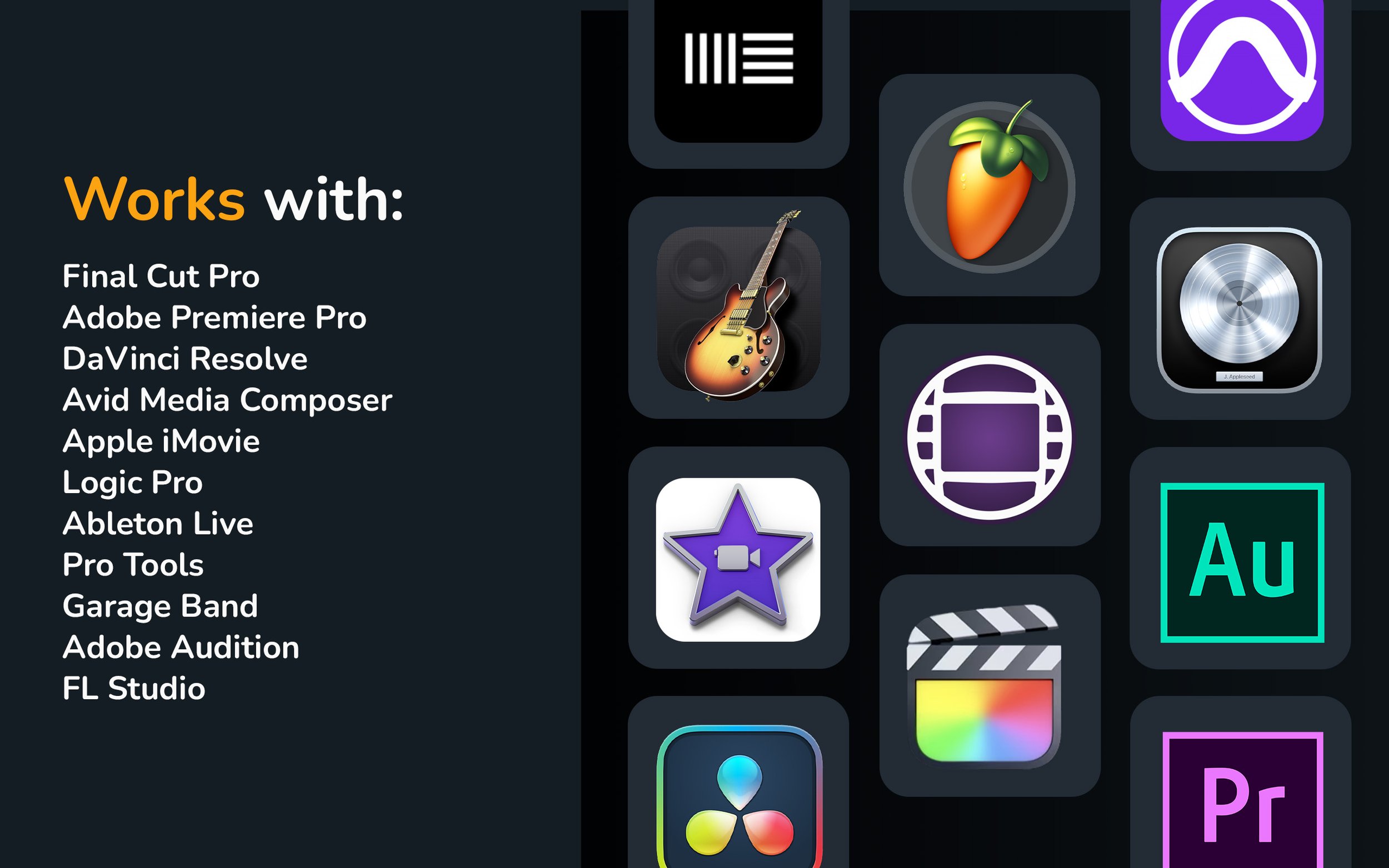1389x868 pixels.
Task: Open the GarageBand guitar icon
Action: [x=738, y=308]
